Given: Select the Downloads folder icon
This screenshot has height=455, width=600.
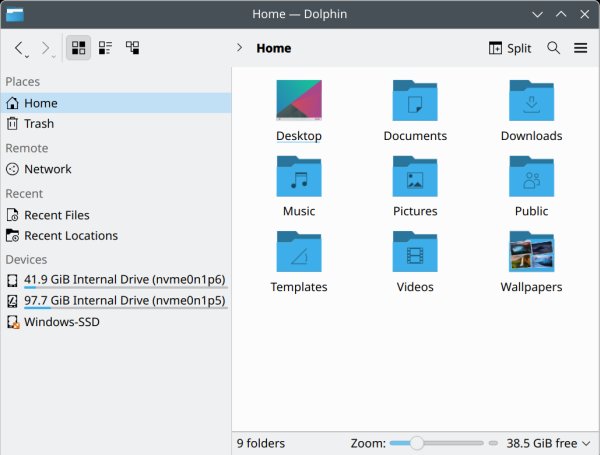Looking at the screenshot, I should click(531, 100).
